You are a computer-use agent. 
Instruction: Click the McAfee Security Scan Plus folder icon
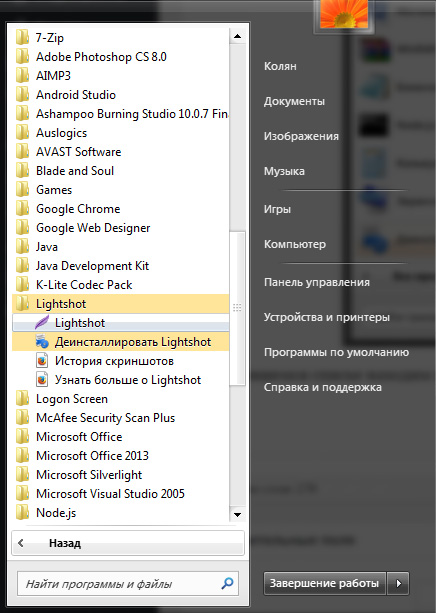[22, 418]
